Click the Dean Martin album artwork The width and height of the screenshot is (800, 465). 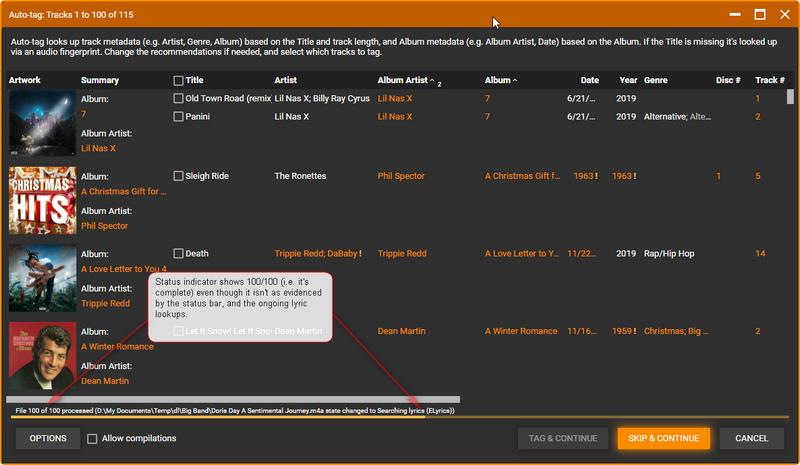click(42, 356)
